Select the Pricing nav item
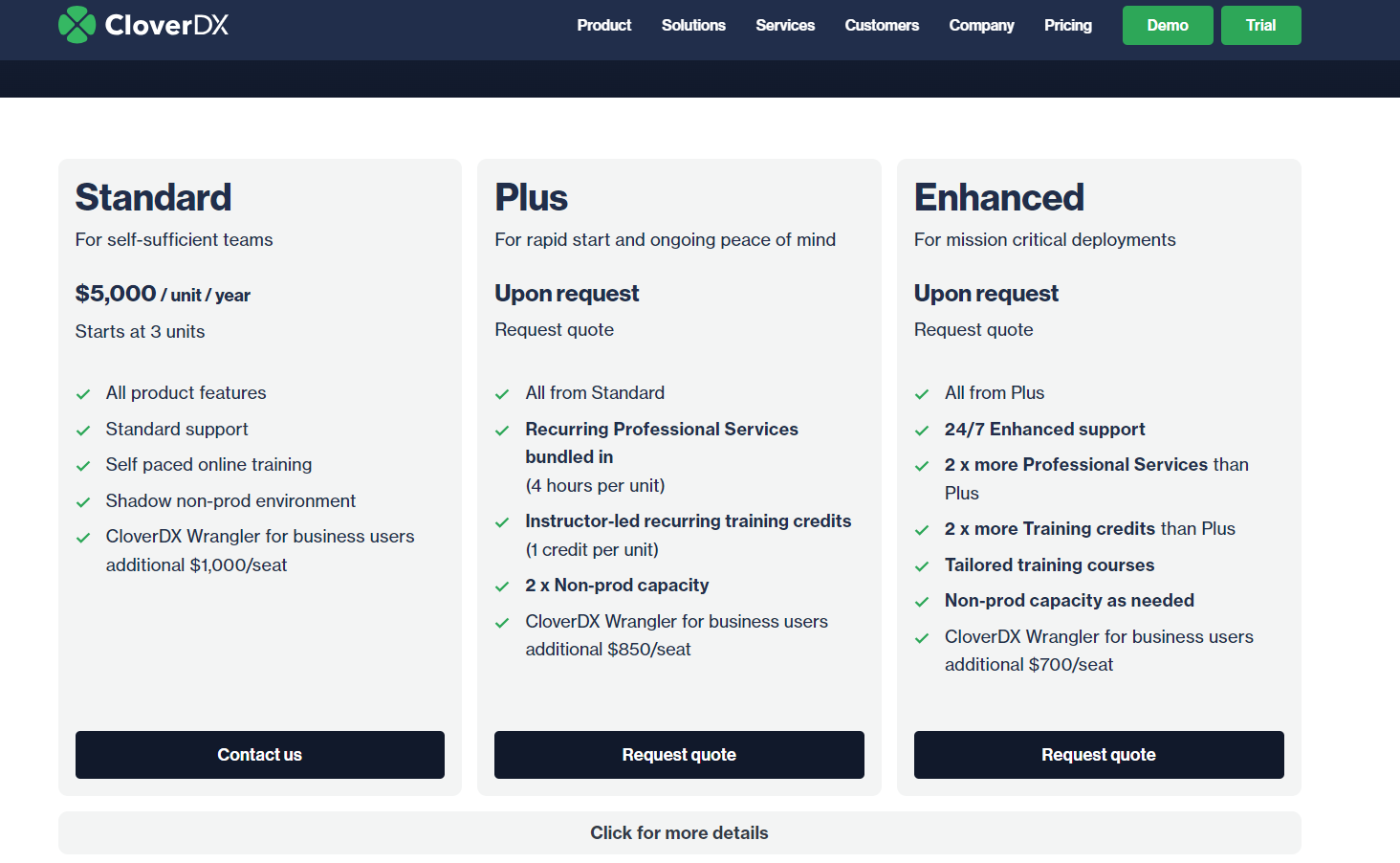Image resolution: width=1400 pixels, height=863 pixels. [1068, 26]
